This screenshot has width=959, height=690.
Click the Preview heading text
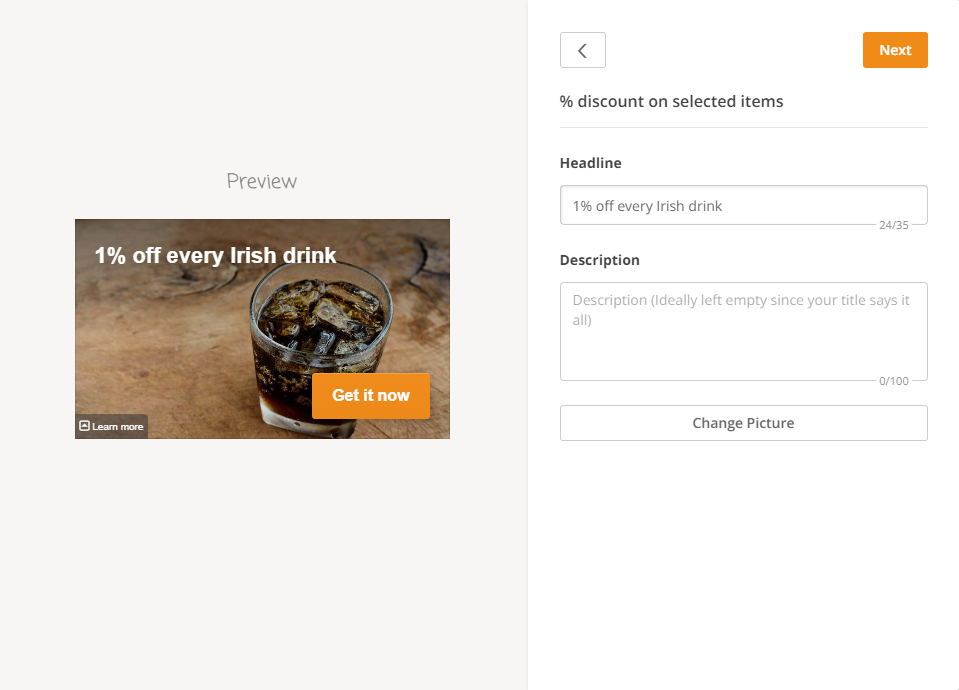tap(261, 181)
